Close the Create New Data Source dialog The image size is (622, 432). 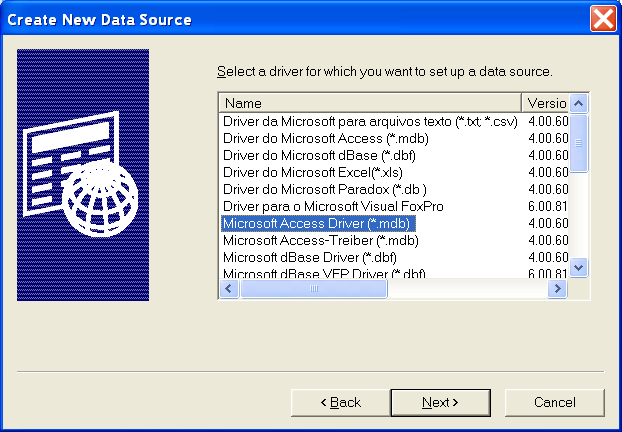pyautogui.click(x=603, y=18)
